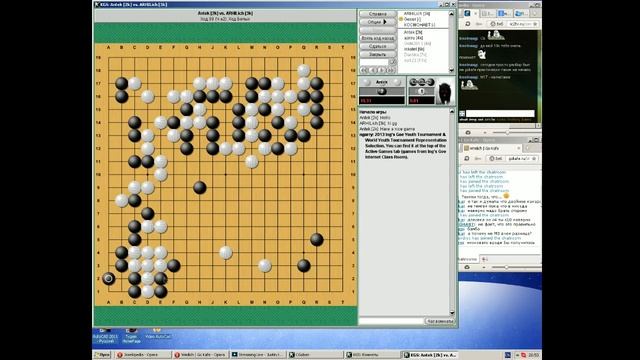Click the emoticon icon beside stream chat input
Image resolution: width=640 pixels, height=360 pixels.
coord(462,113)
